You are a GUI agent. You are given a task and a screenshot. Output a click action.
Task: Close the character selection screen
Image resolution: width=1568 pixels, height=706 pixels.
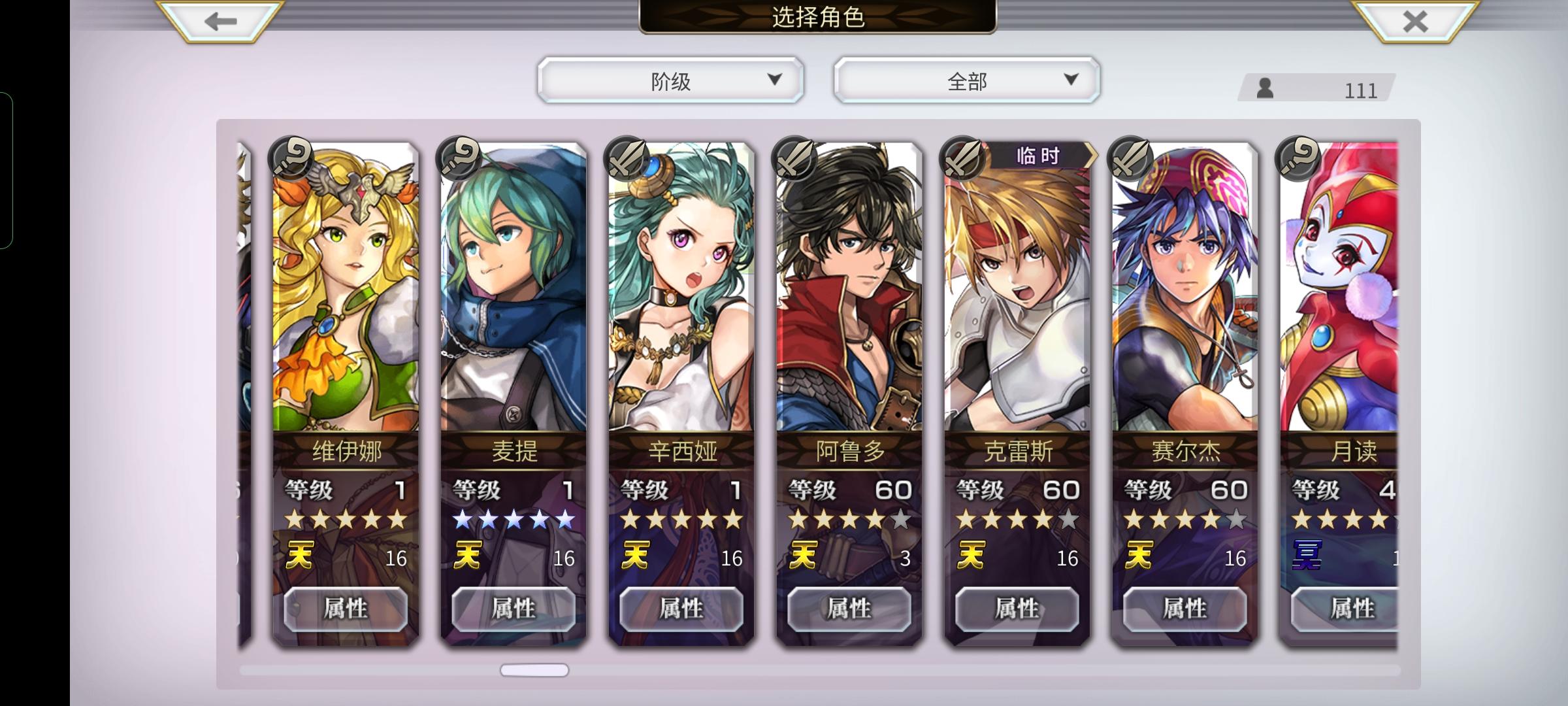pos(1415,21)
